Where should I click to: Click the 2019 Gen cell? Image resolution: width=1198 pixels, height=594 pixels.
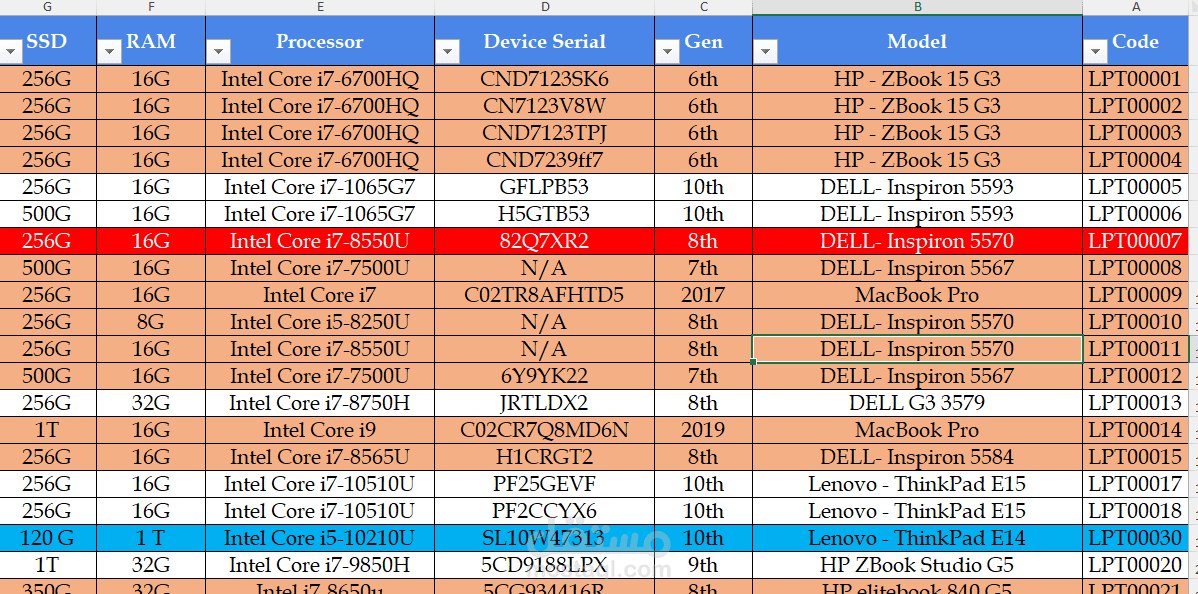(704, 430)
